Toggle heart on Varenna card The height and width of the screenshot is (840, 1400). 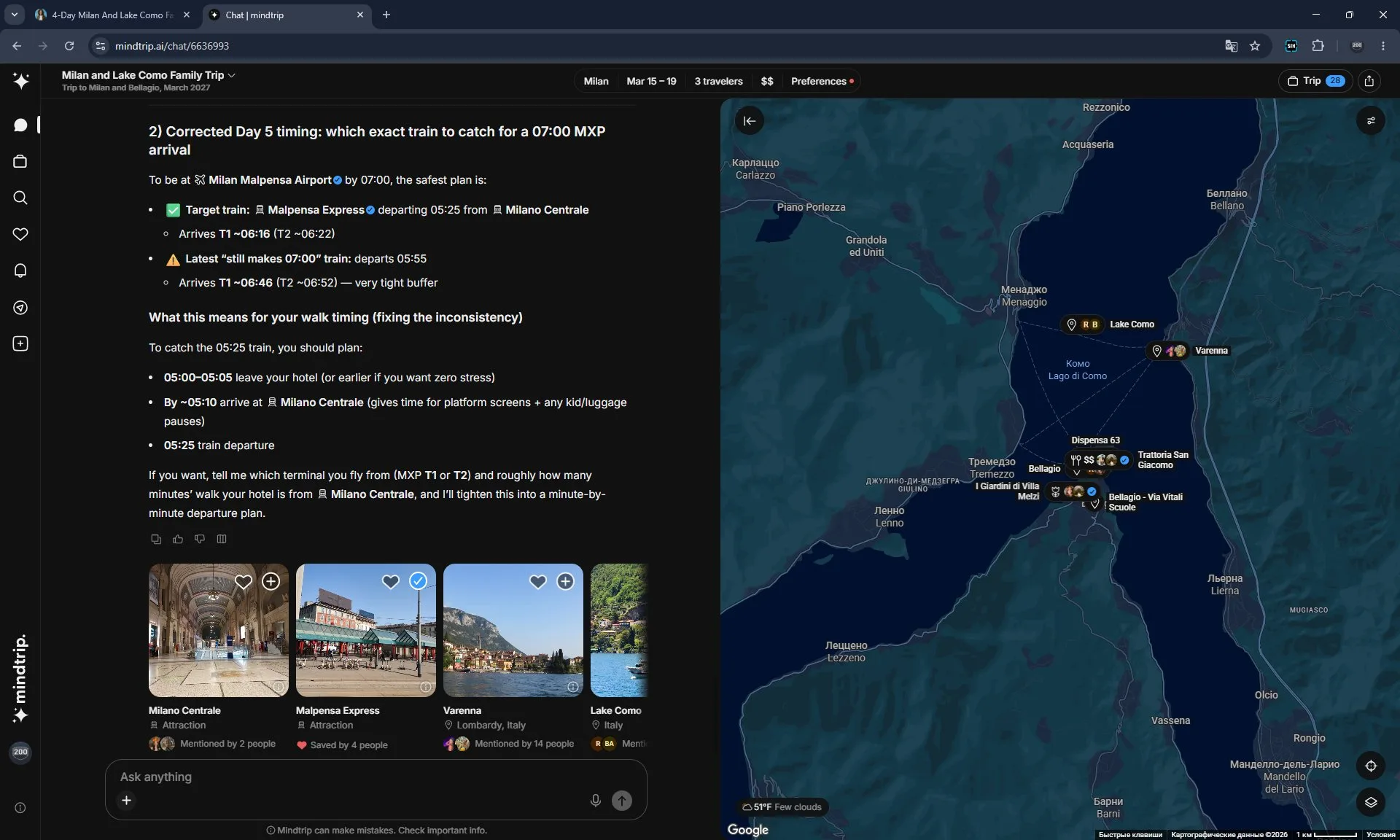(538, 581)
